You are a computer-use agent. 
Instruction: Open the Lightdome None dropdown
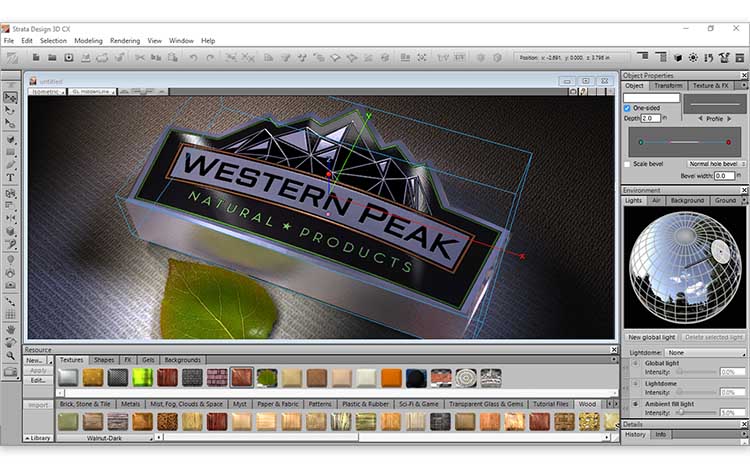click(706, 353)
